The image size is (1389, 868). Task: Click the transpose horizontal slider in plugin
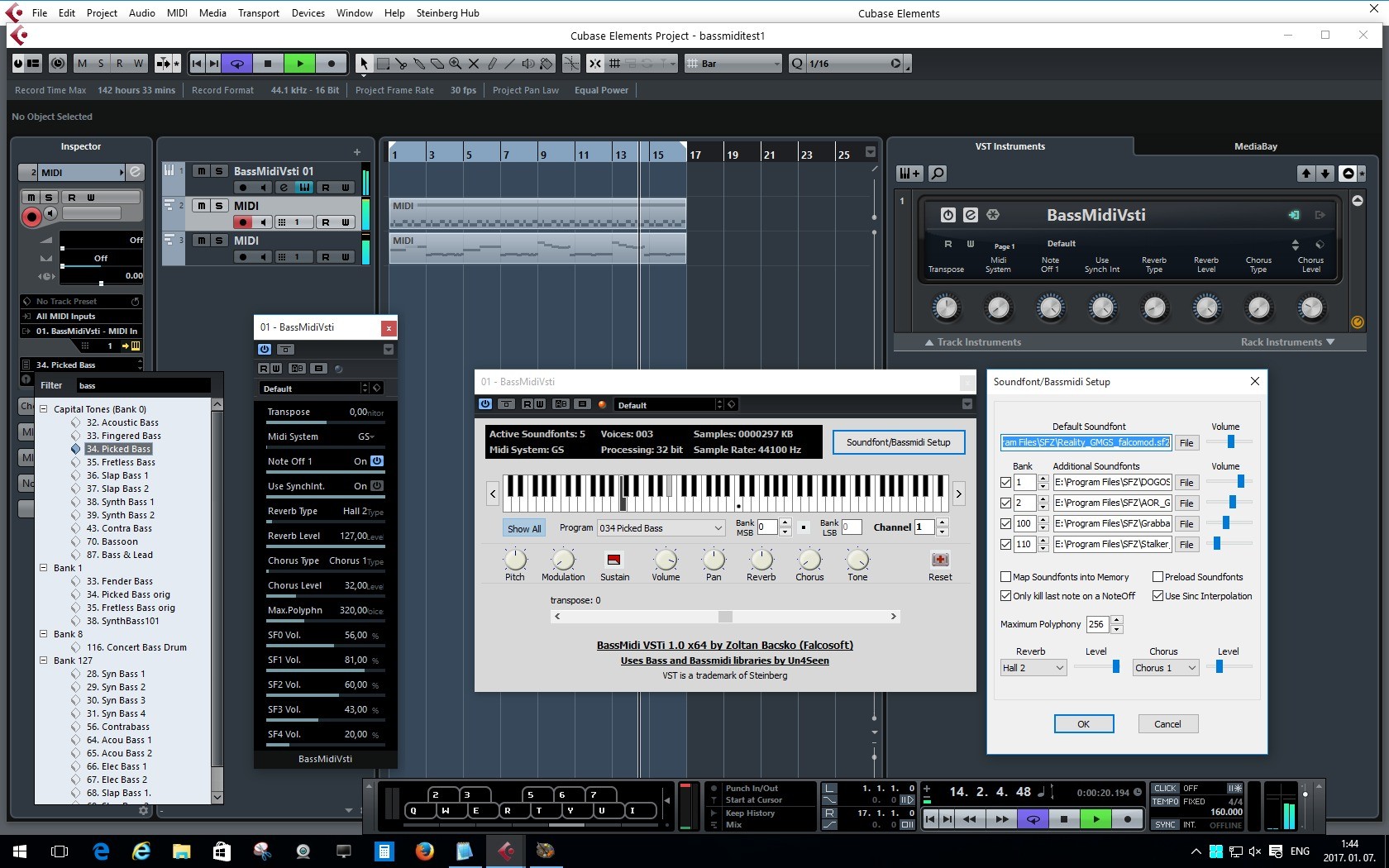click(725, 617)
